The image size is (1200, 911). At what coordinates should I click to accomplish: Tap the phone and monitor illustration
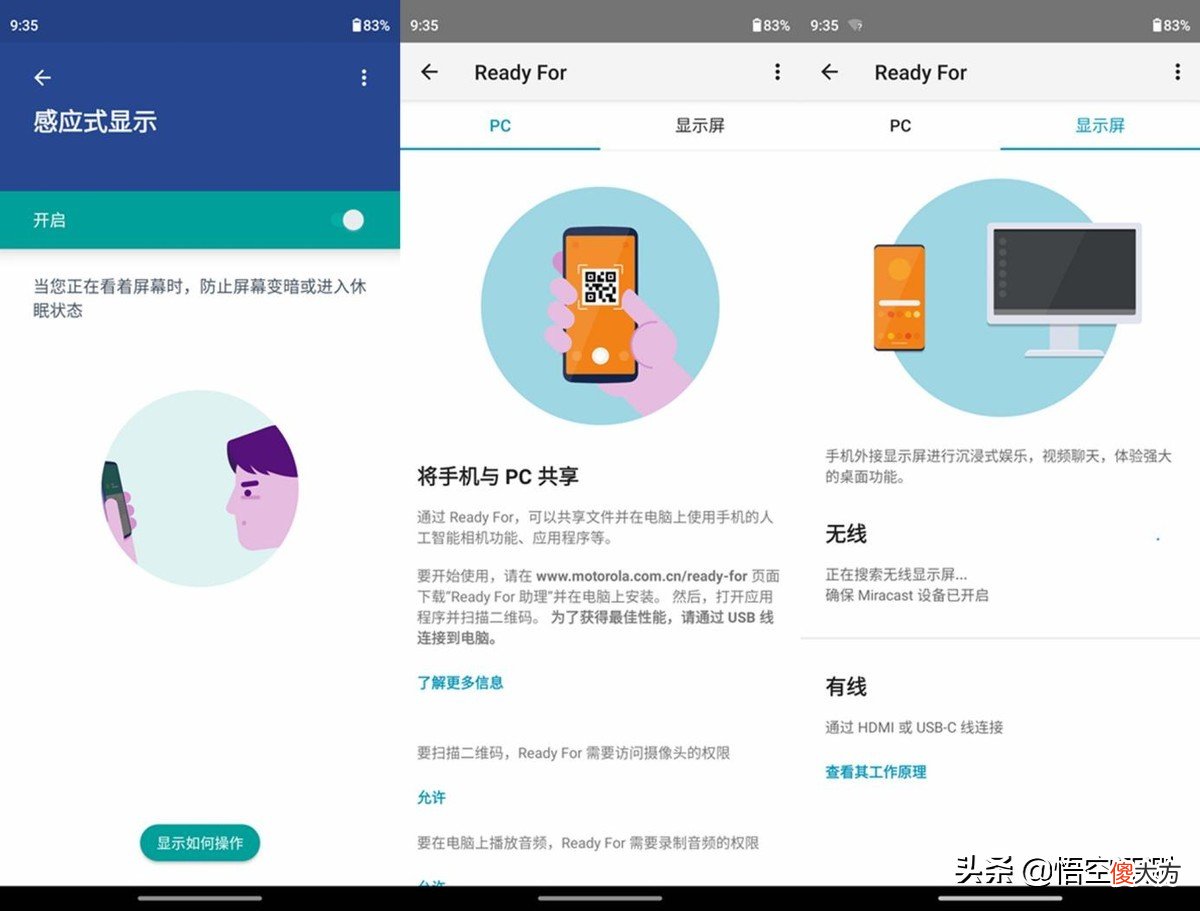tap(1005, 298)
